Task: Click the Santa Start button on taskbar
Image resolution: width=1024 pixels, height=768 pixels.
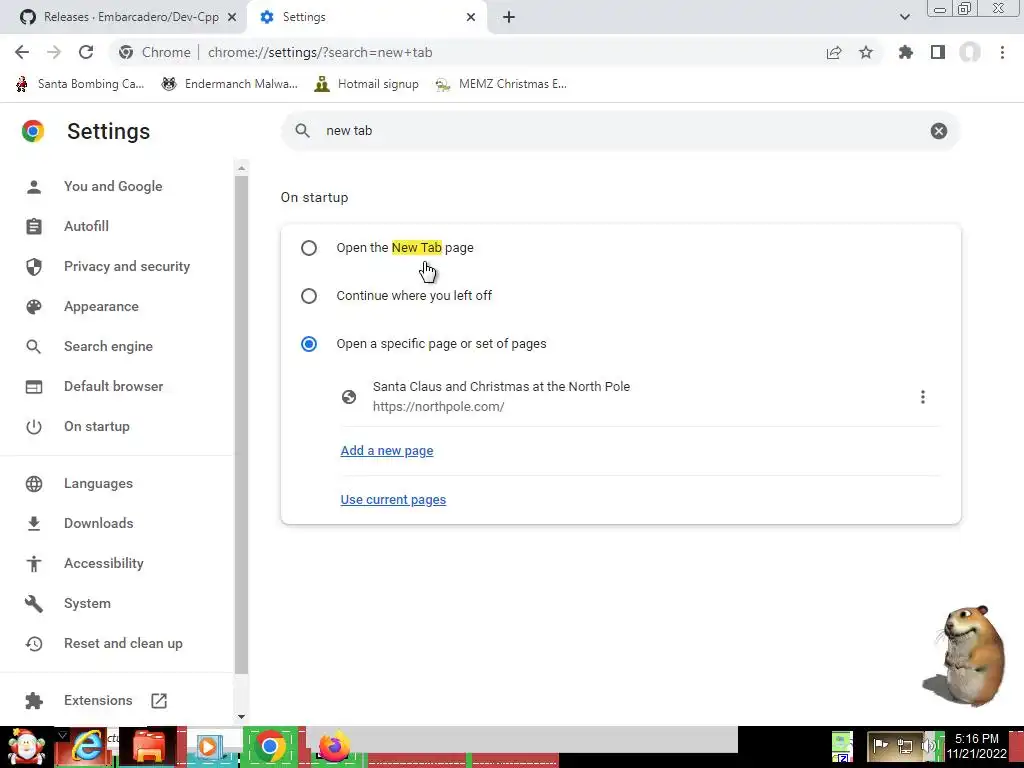Action: tap(26, 747)
